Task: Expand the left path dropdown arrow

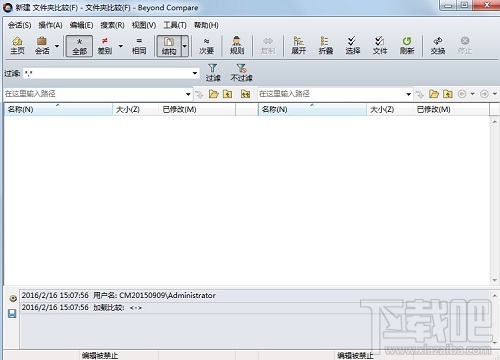Action: pos(188,94)
